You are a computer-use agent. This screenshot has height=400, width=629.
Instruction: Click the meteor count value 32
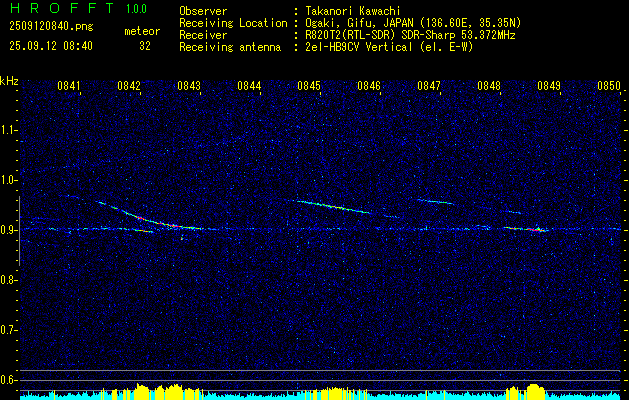[x=145, y=46]
